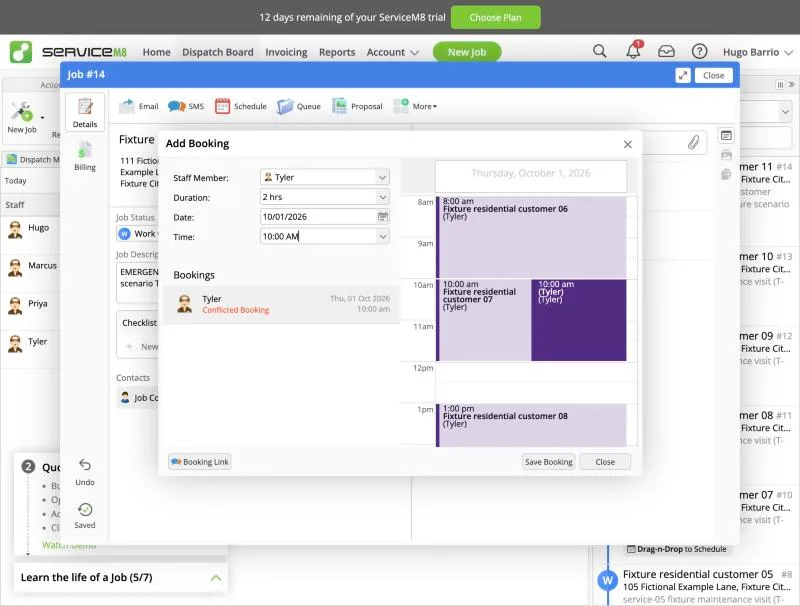This screenshot has width=800, height=606.
Task: Open the inbox tray icon
Action: (x=666, y=52)
